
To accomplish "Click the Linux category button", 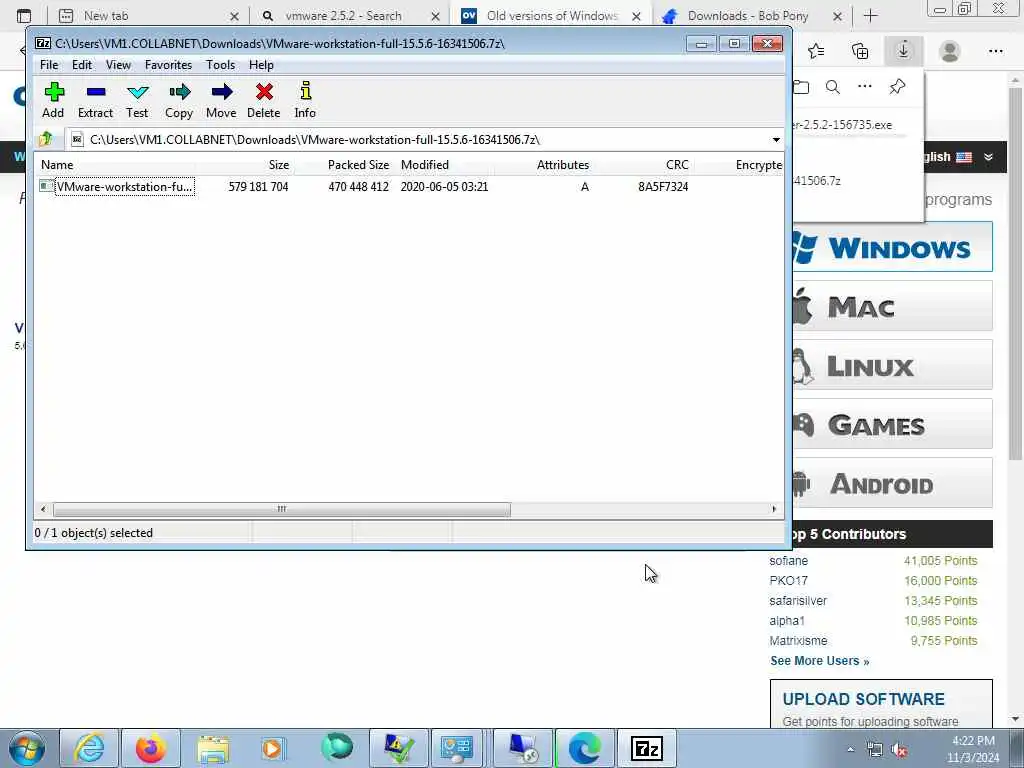I will tap(892, 365).
